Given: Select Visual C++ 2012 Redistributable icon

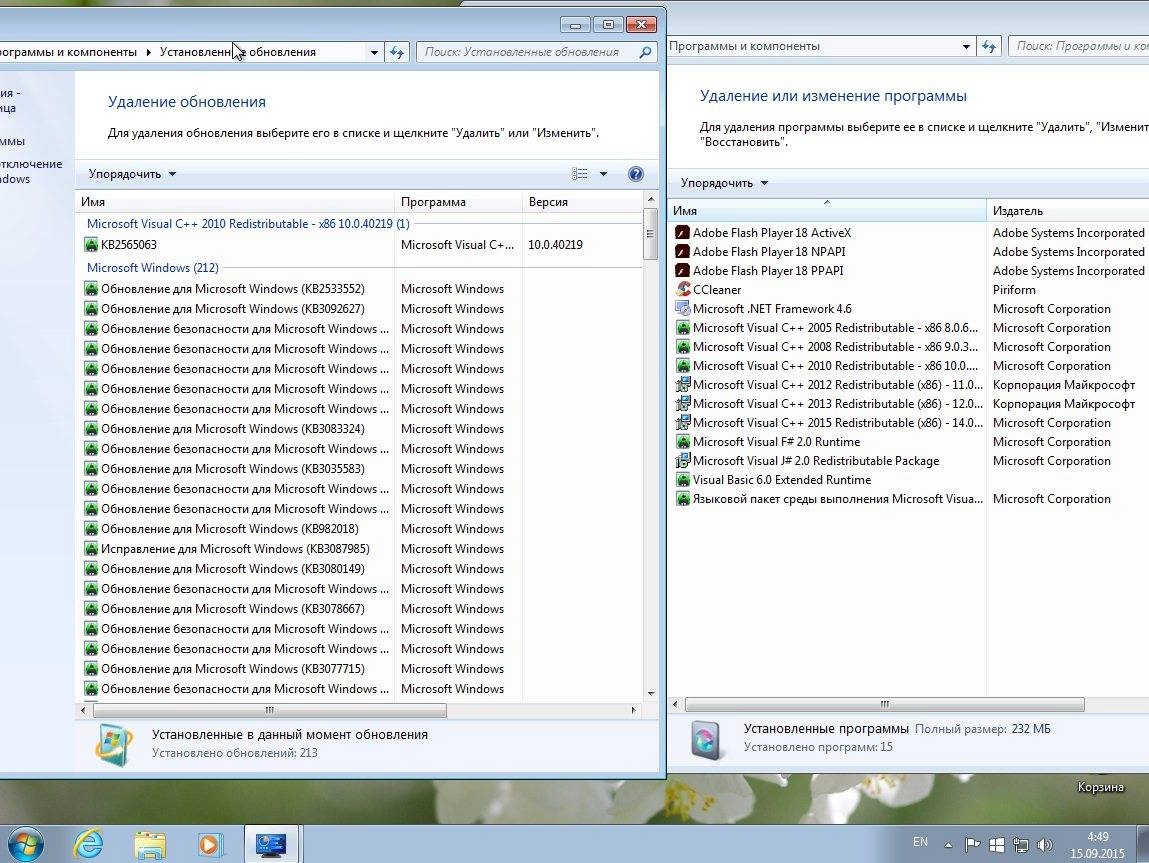Looking at the screenshot, I should pyautogui.click(x=683, y=385).
